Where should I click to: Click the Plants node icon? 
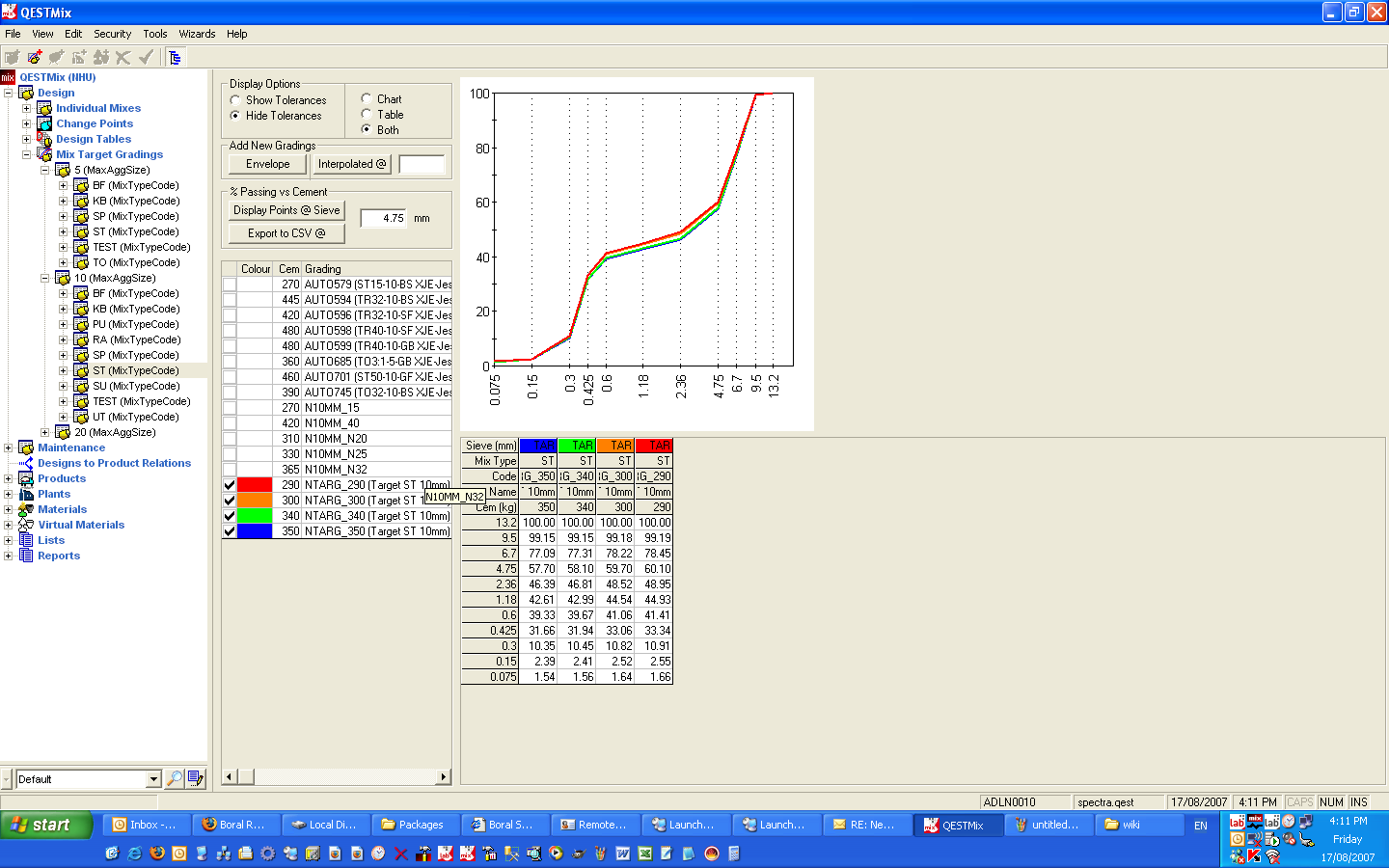coord(26,494)
